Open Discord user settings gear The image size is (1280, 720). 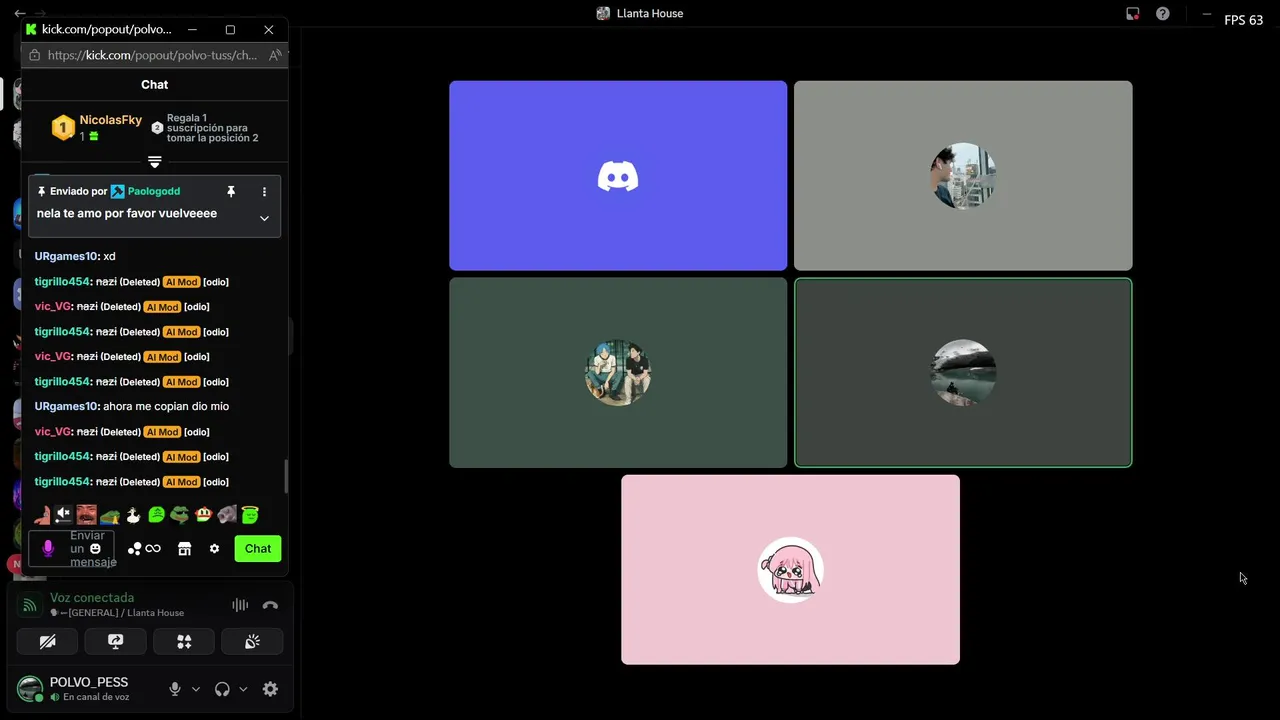pyautogui.click(x=270, y=689)
